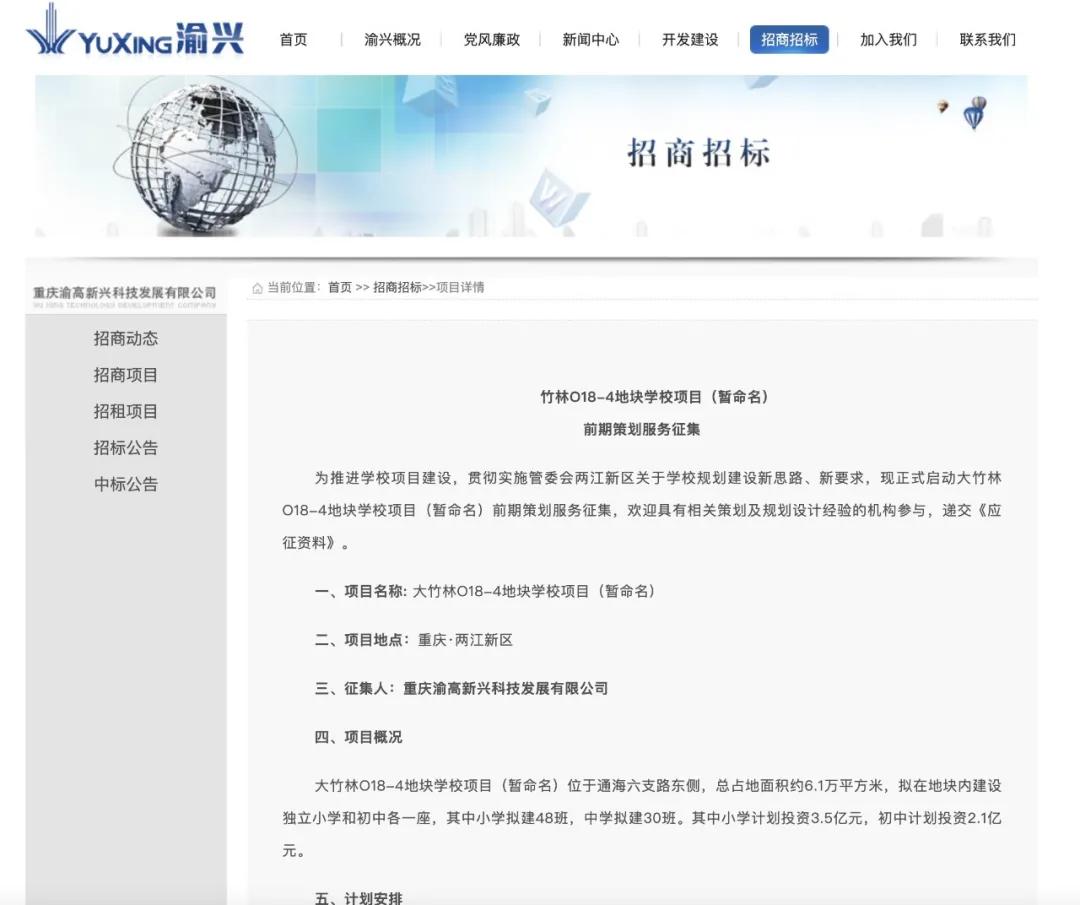The image size is (1080, 905).
Task: Select 联系我们 from the navigation bar
Action: pos(986,40)
